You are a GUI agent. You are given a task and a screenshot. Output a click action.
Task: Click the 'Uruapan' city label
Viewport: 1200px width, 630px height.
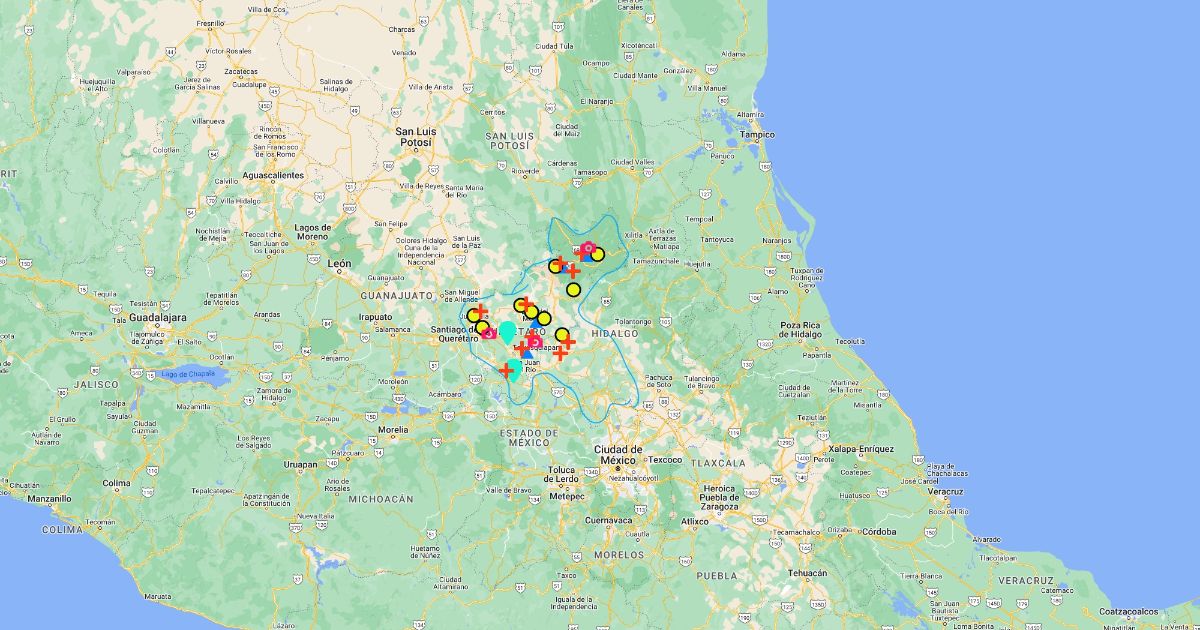pyautogui.click(x=298, y=464)
